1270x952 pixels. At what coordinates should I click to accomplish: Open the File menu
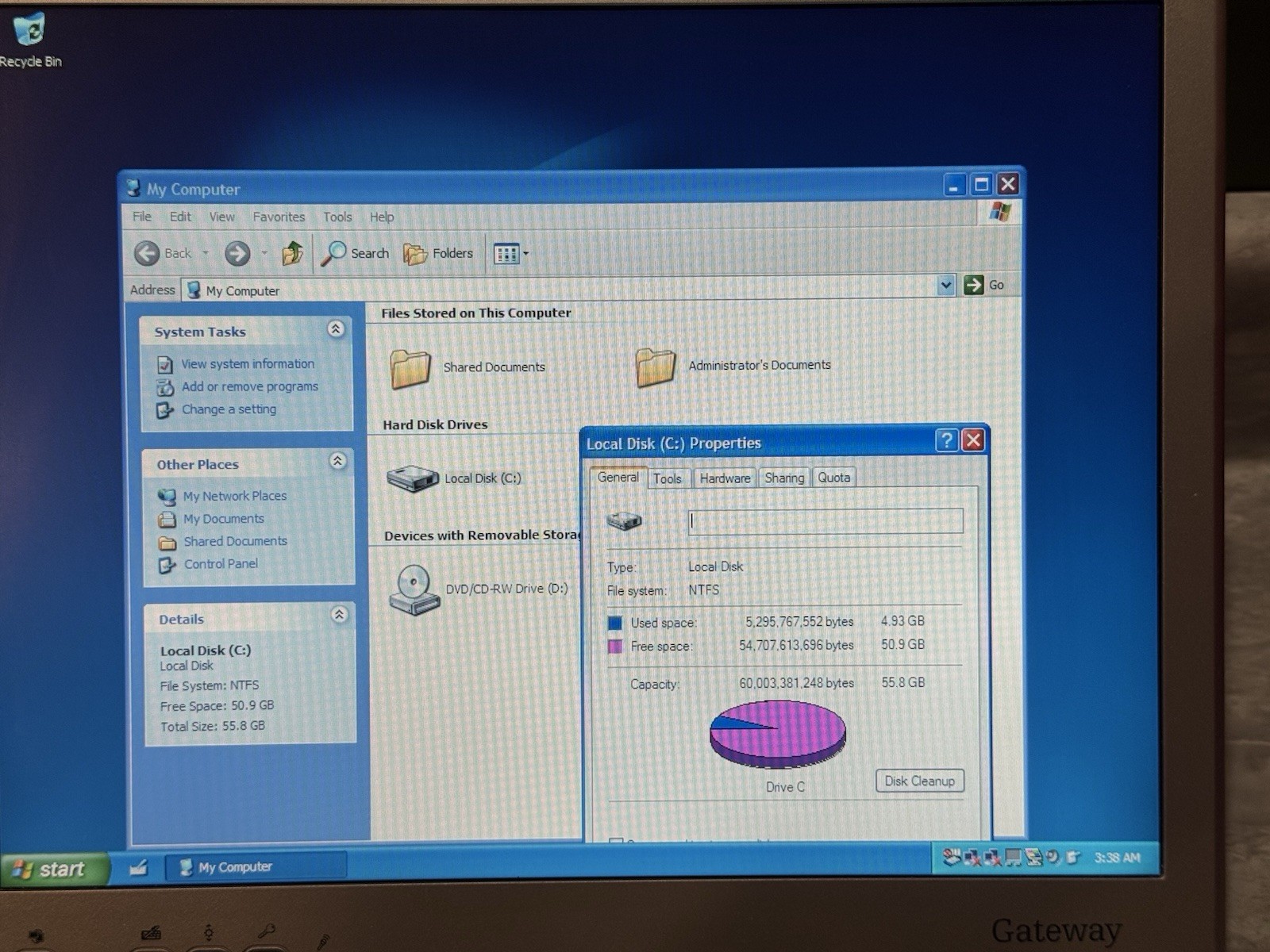tap(142, 217)
